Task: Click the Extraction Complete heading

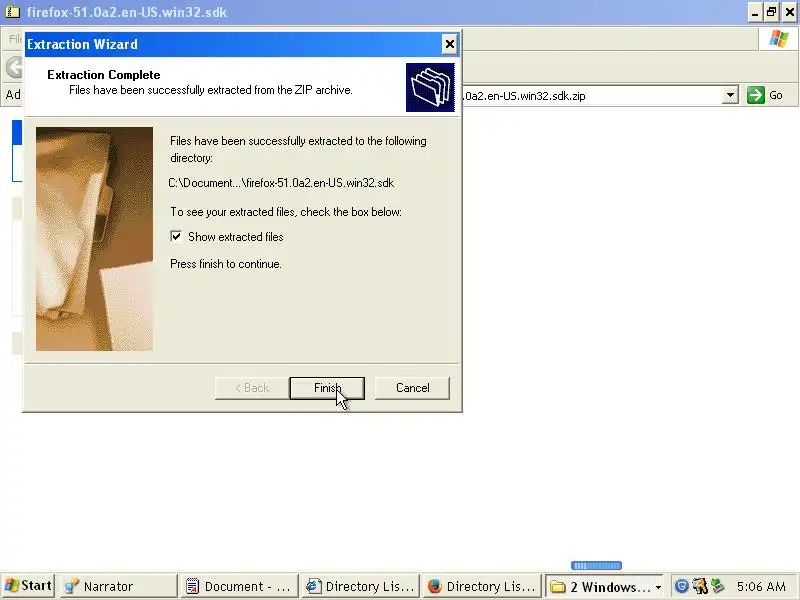Action: (x=104, y=75)
